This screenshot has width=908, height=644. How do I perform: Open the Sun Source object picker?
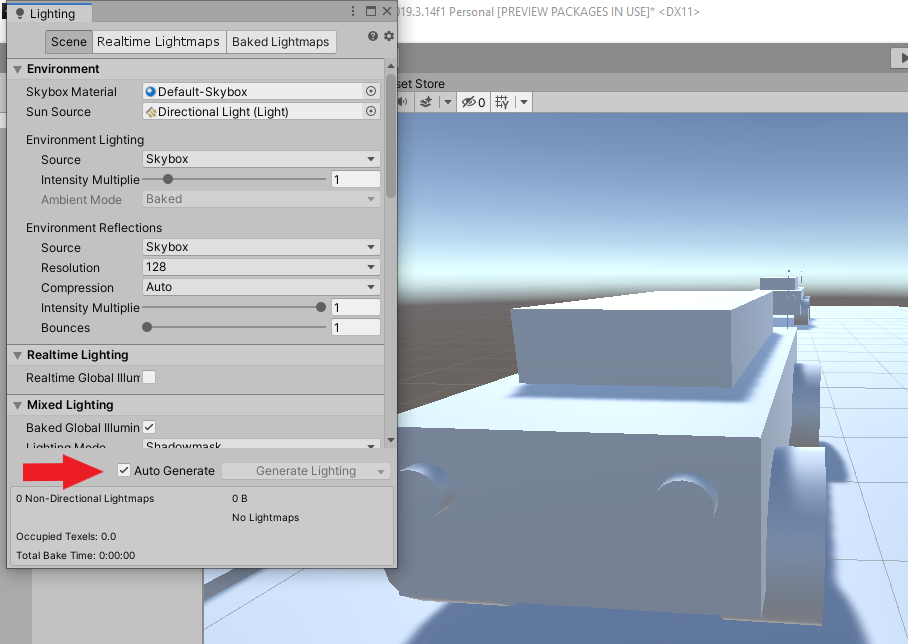[369, 111]
